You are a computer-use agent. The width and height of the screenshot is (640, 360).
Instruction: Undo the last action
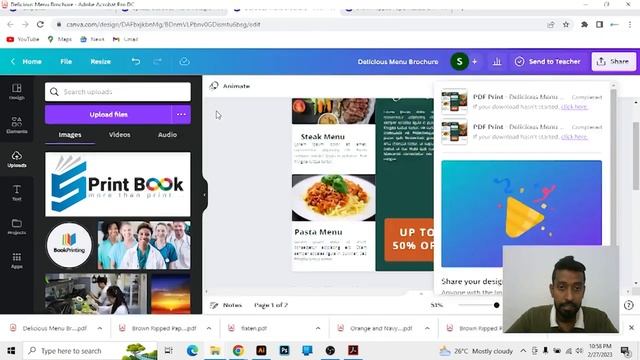136,62
